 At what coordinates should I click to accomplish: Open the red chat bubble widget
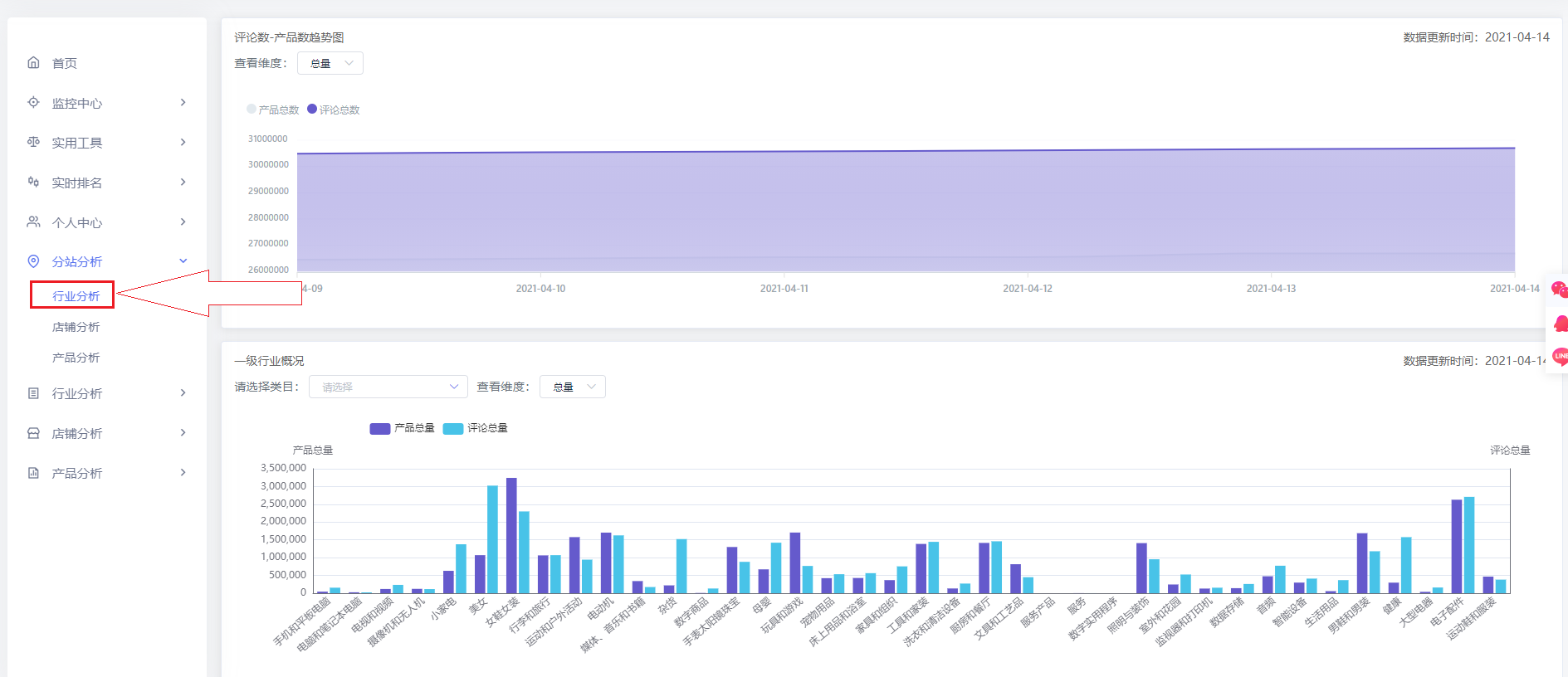click(1560, 290)
